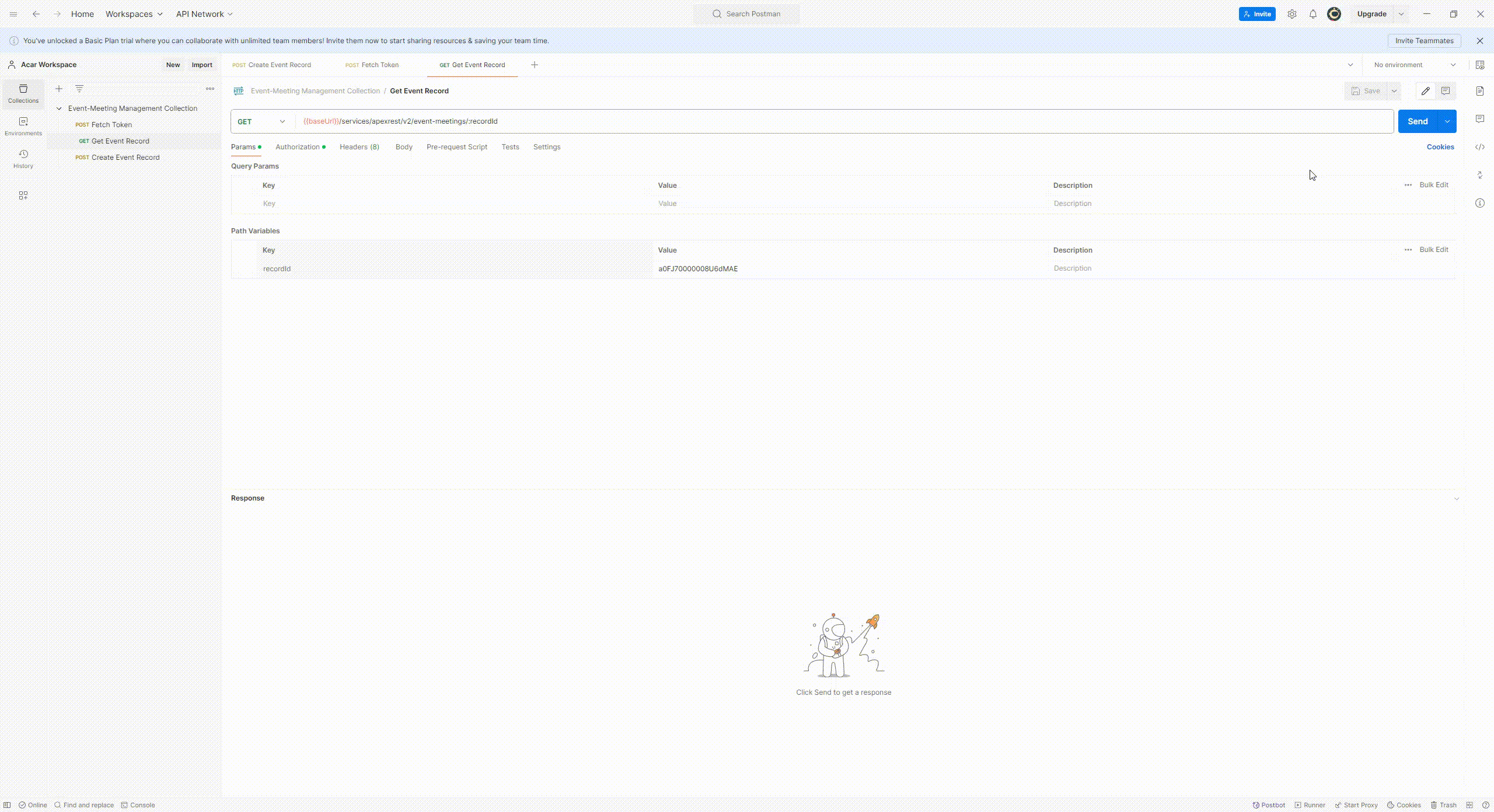Collapse the Event-Meeting Management Collection folder
The width and height of the screenshot is (1494, 812).
59,108
